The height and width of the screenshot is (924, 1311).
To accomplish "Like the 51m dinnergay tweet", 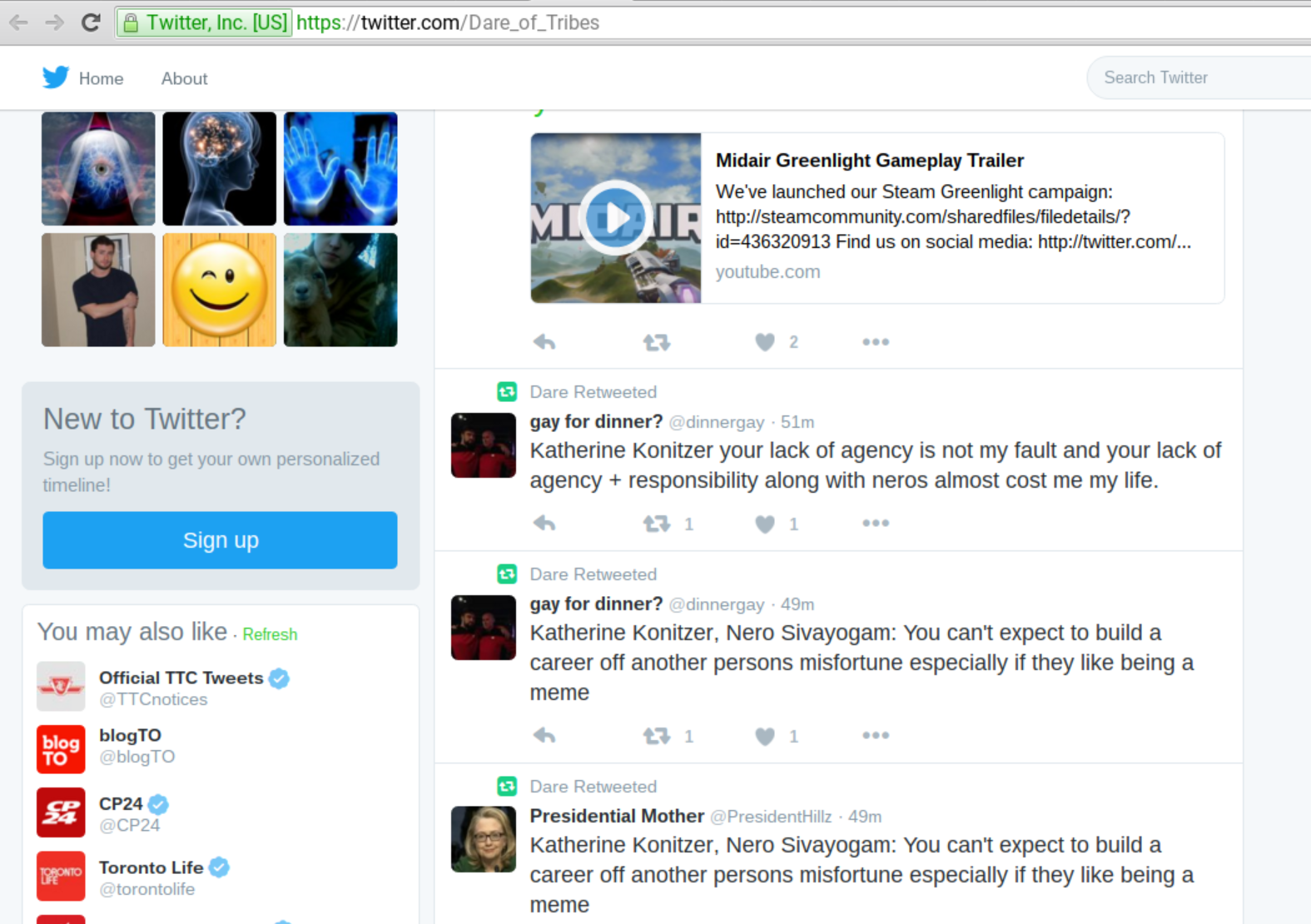I will pos(765,524).
